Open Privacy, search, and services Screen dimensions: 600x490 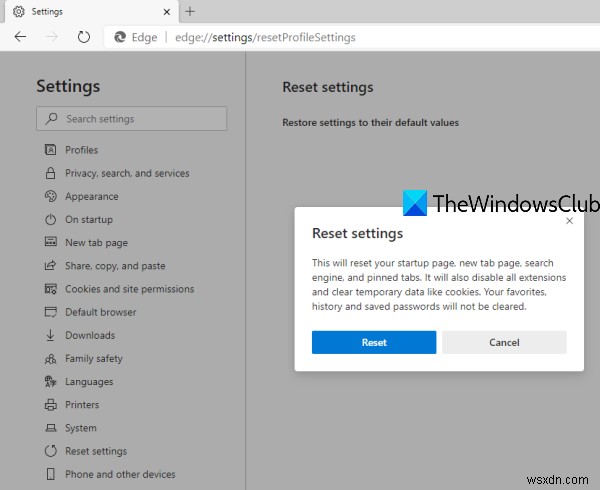click(x=127, y=173)
